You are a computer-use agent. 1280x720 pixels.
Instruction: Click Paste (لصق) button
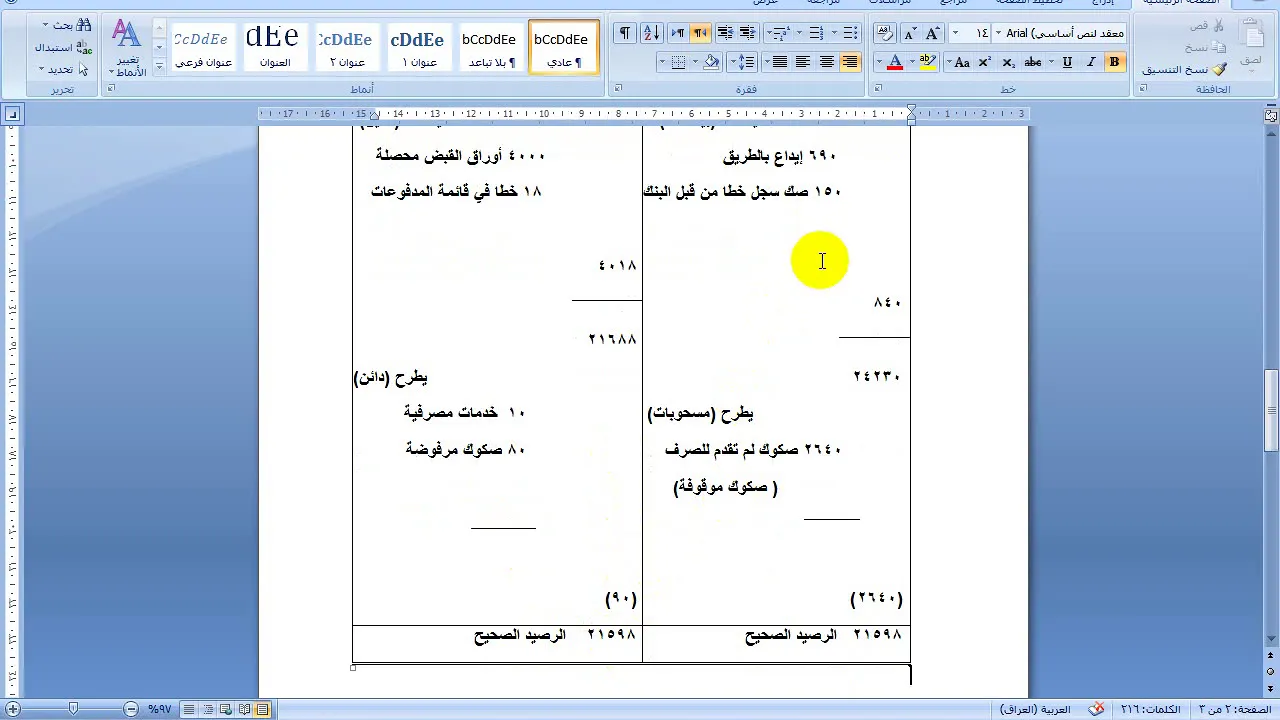[1251, 45]
